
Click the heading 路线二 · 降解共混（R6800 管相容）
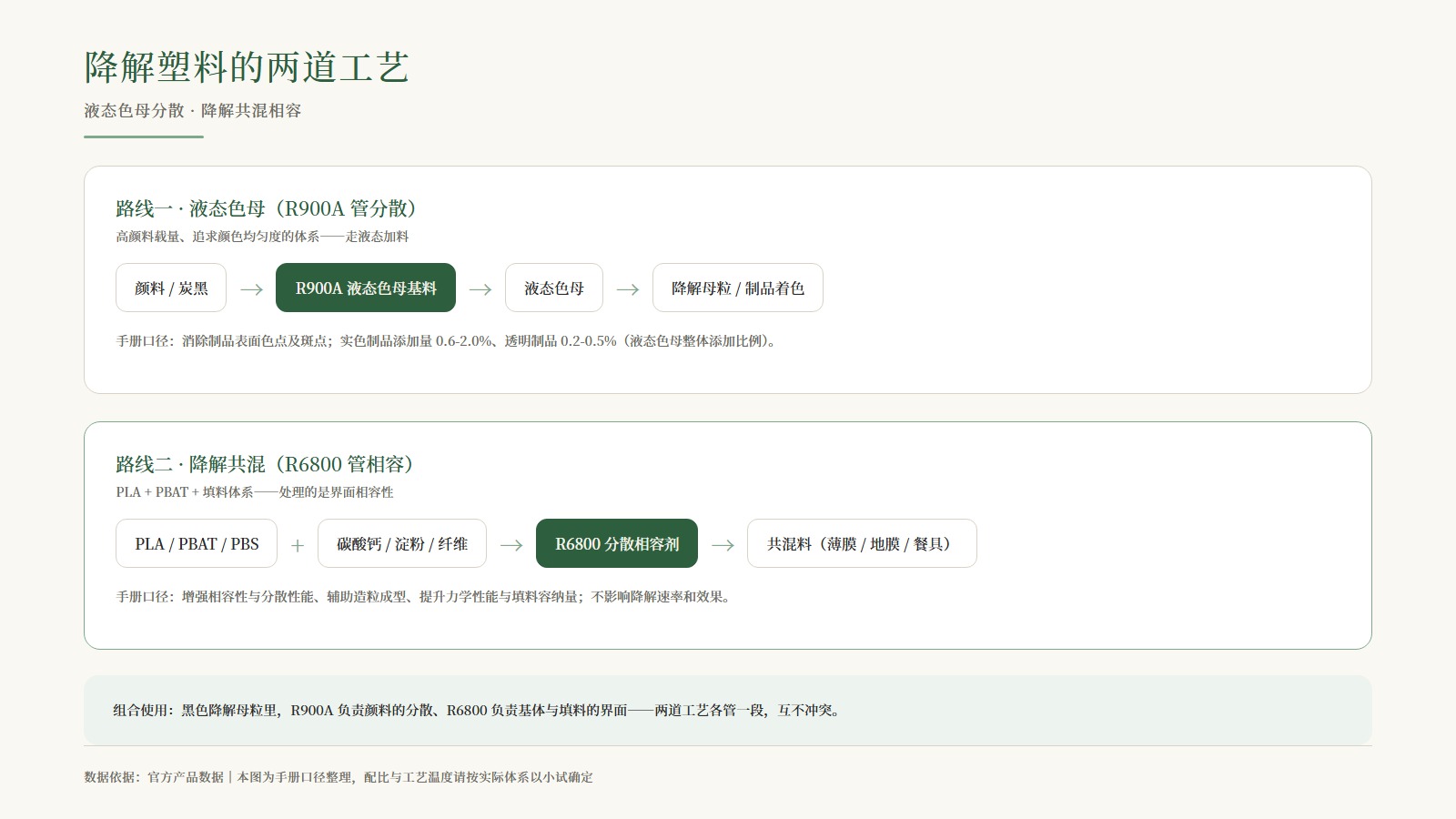point(265,464)
